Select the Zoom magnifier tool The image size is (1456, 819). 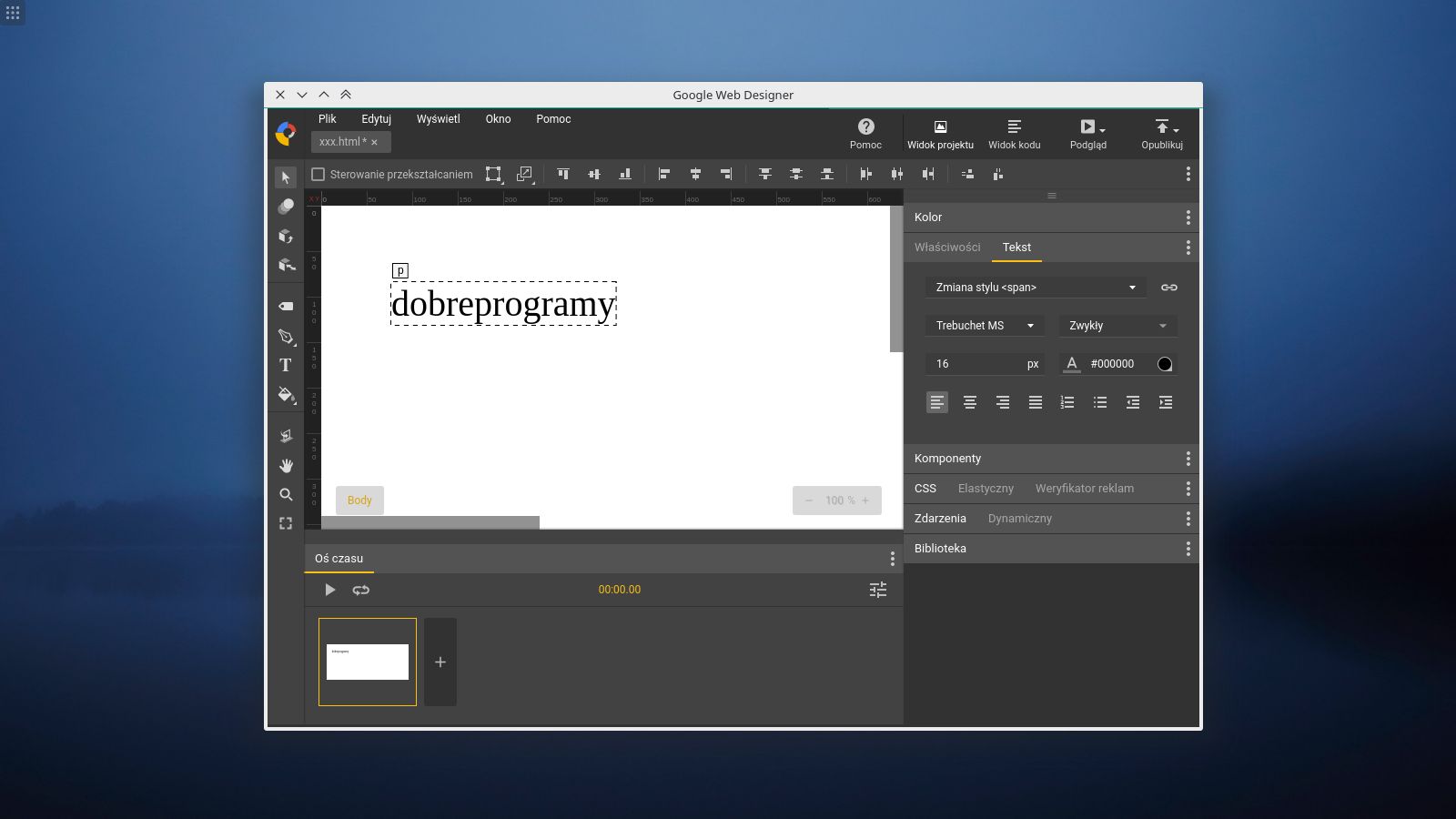tap(286, 494)
